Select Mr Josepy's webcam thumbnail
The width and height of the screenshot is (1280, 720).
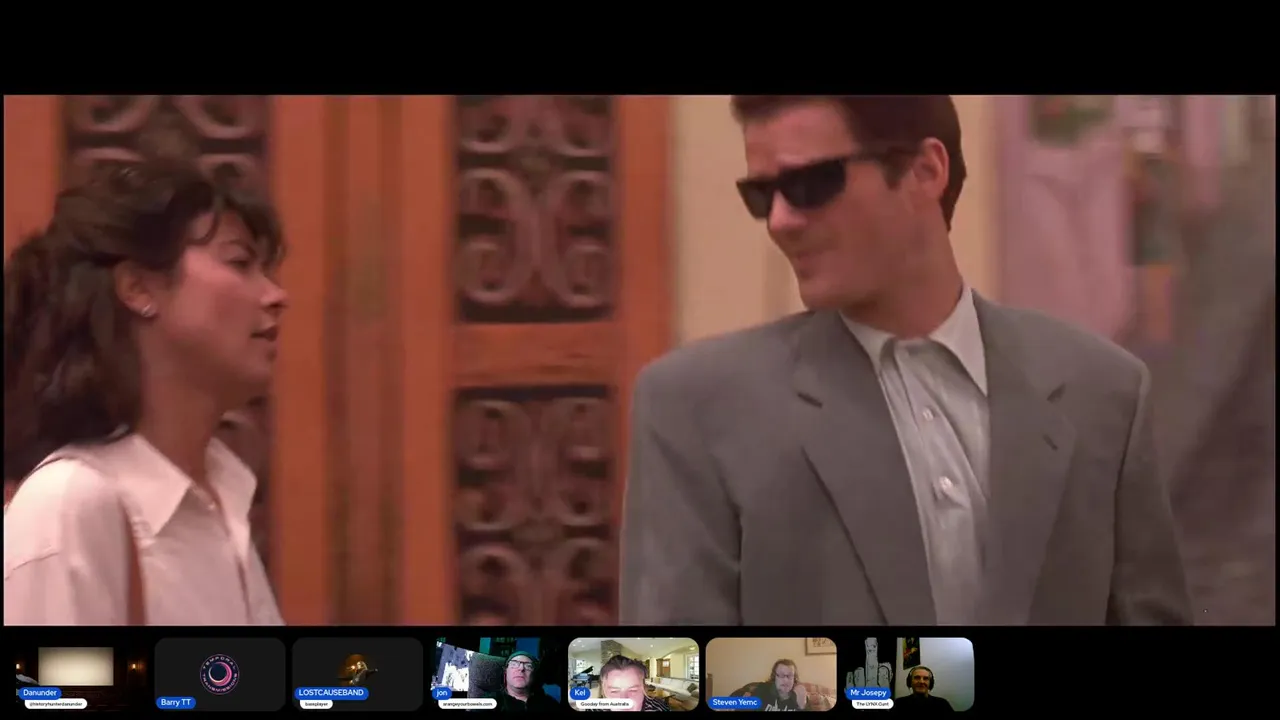click(909, 674)
